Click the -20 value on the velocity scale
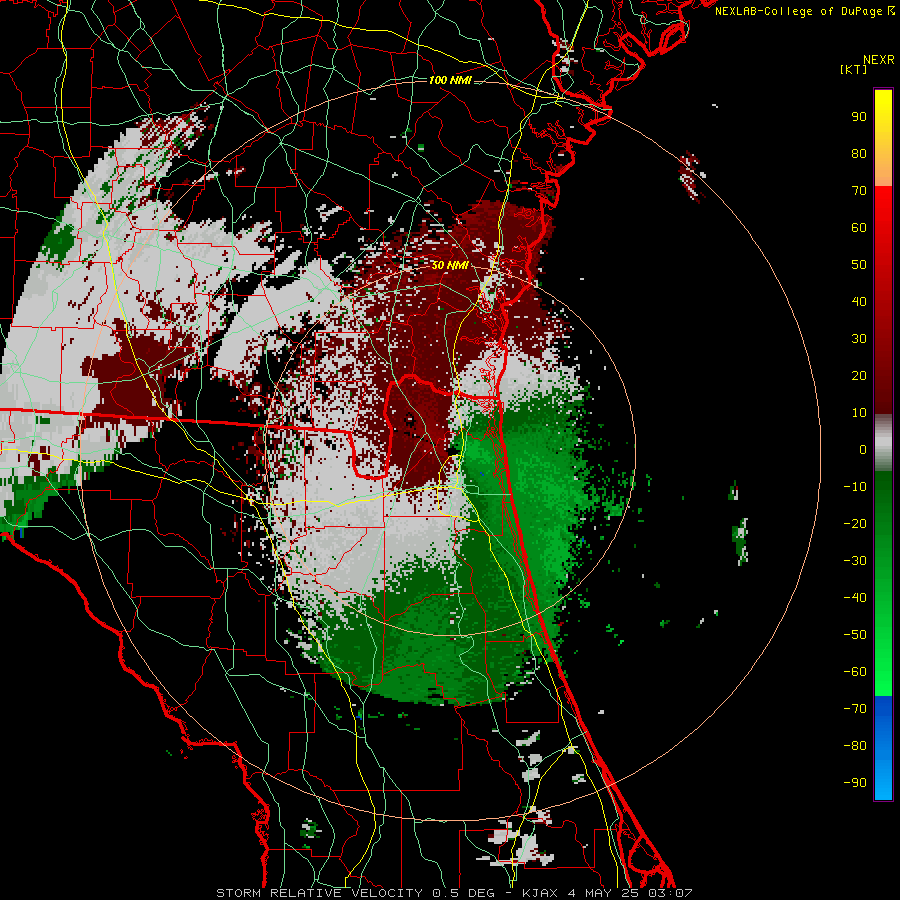The height and width of the screenshot is (900, 900). point(855,524)
